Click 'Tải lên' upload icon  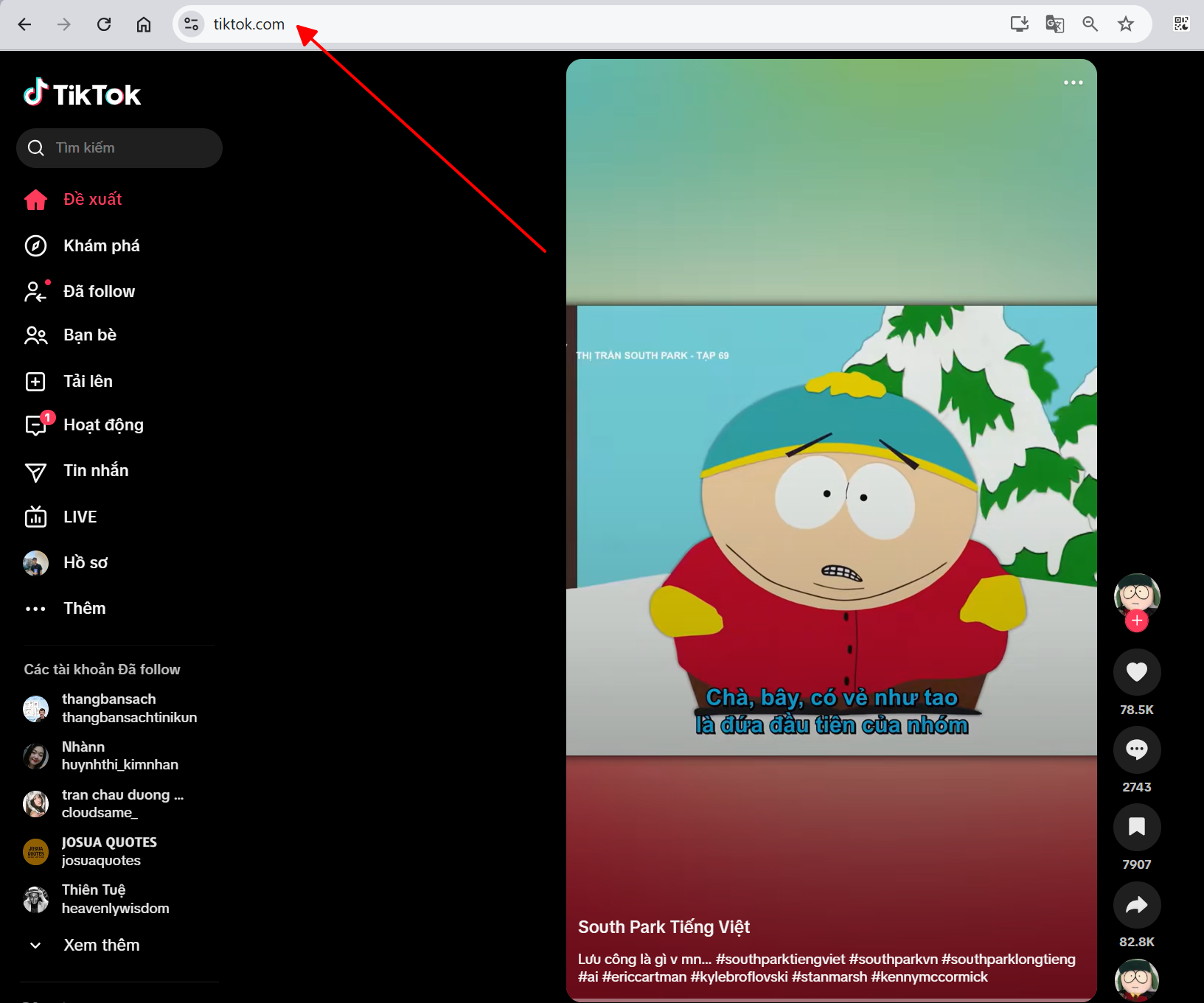click(x=35, y=382)
